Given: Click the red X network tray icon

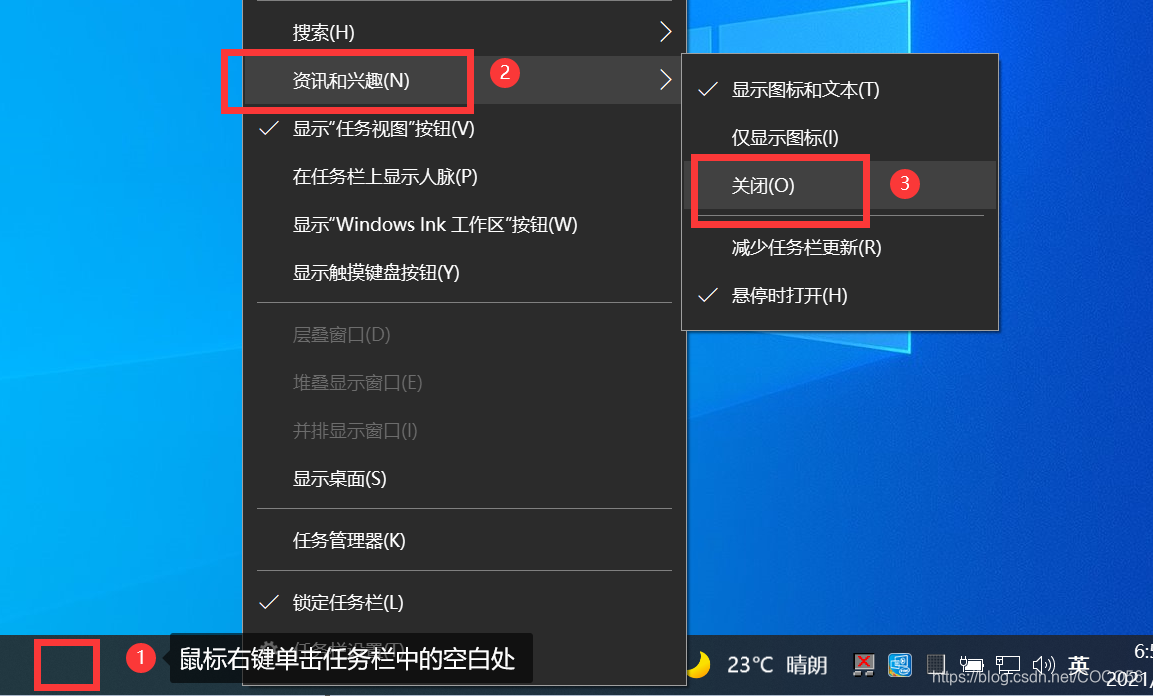Looking at the screenshot, I should [863, 664].
